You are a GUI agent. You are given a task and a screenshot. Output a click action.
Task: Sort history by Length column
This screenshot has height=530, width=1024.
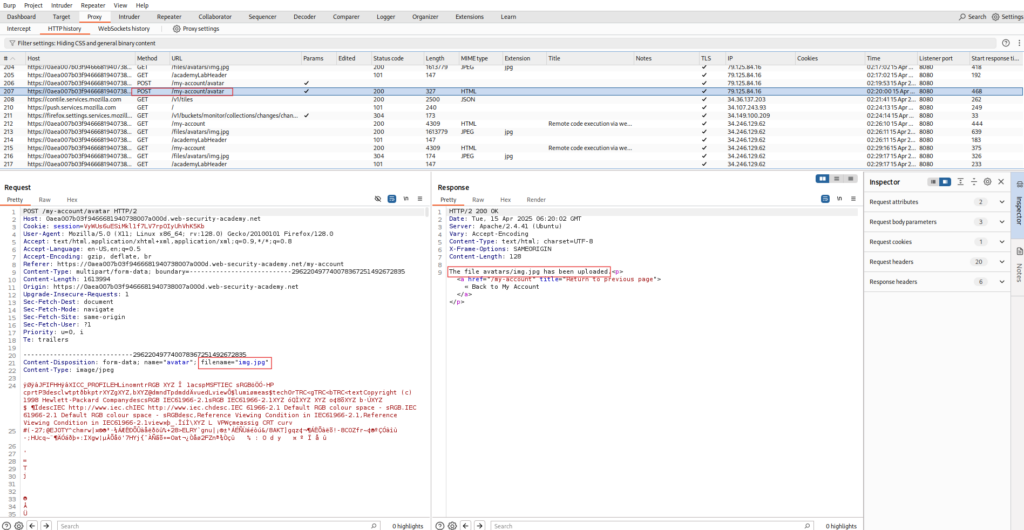[440, 58]
